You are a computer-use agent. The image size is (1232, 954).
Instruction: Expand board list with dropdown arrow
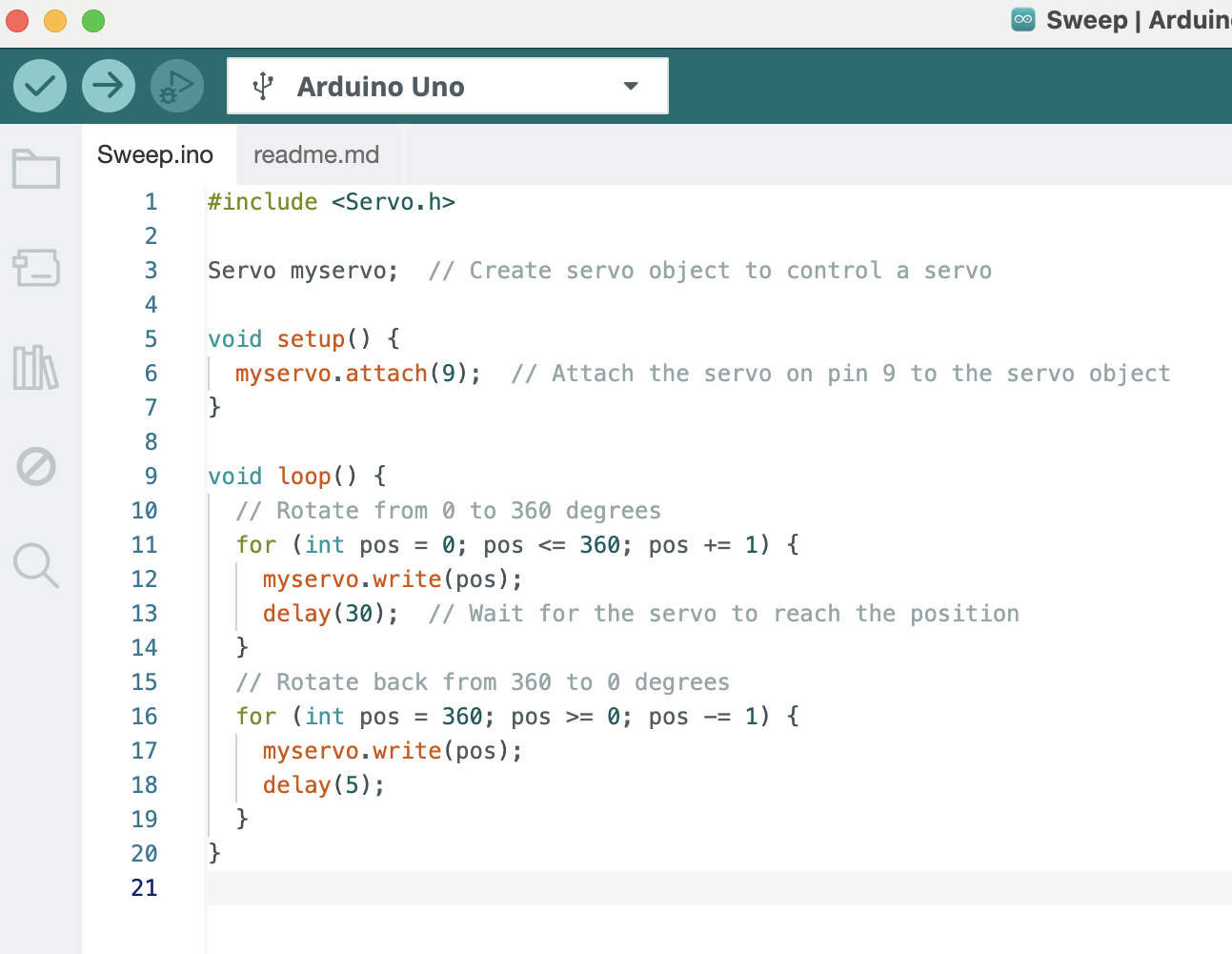pos(631,86)
